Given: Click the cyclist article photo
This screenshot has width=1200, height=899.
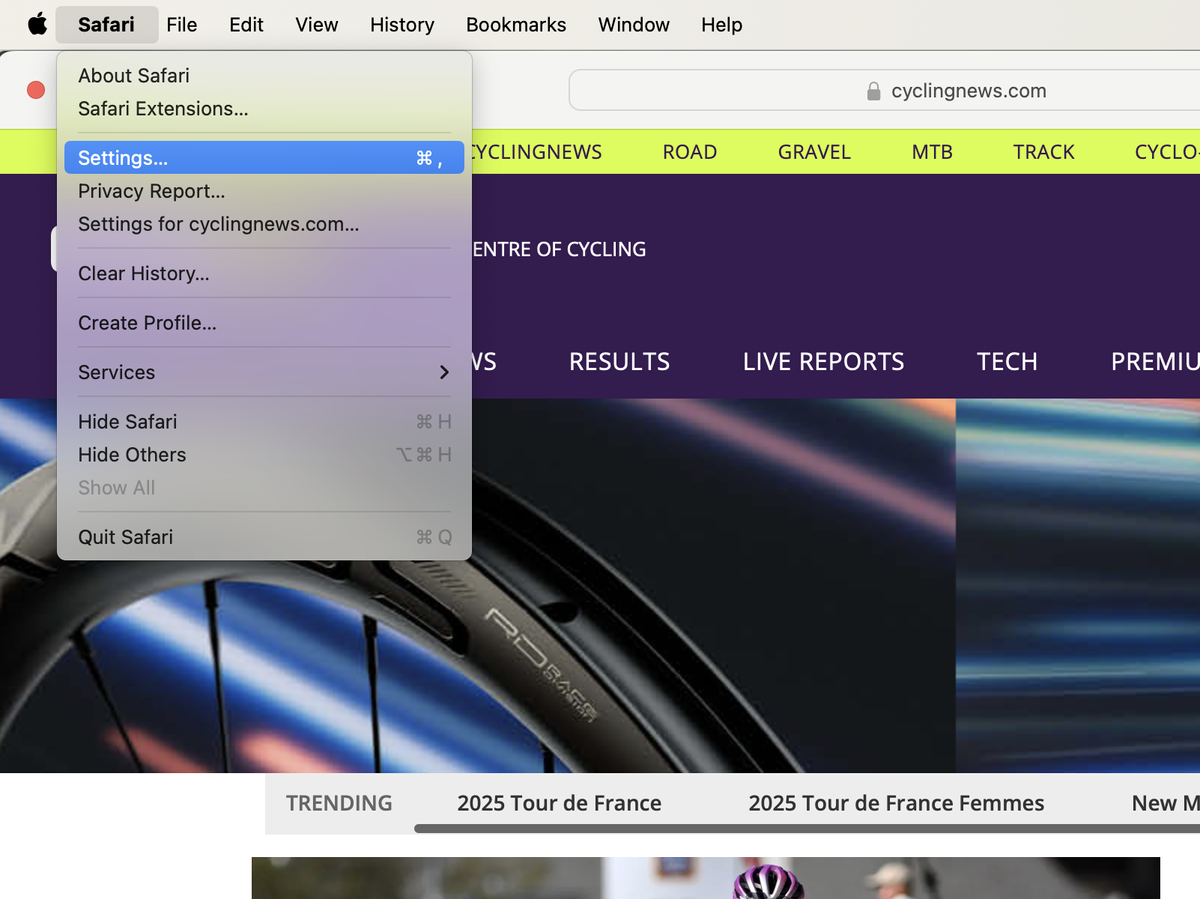Looking at the screenshot, I should tap(705, 878).
